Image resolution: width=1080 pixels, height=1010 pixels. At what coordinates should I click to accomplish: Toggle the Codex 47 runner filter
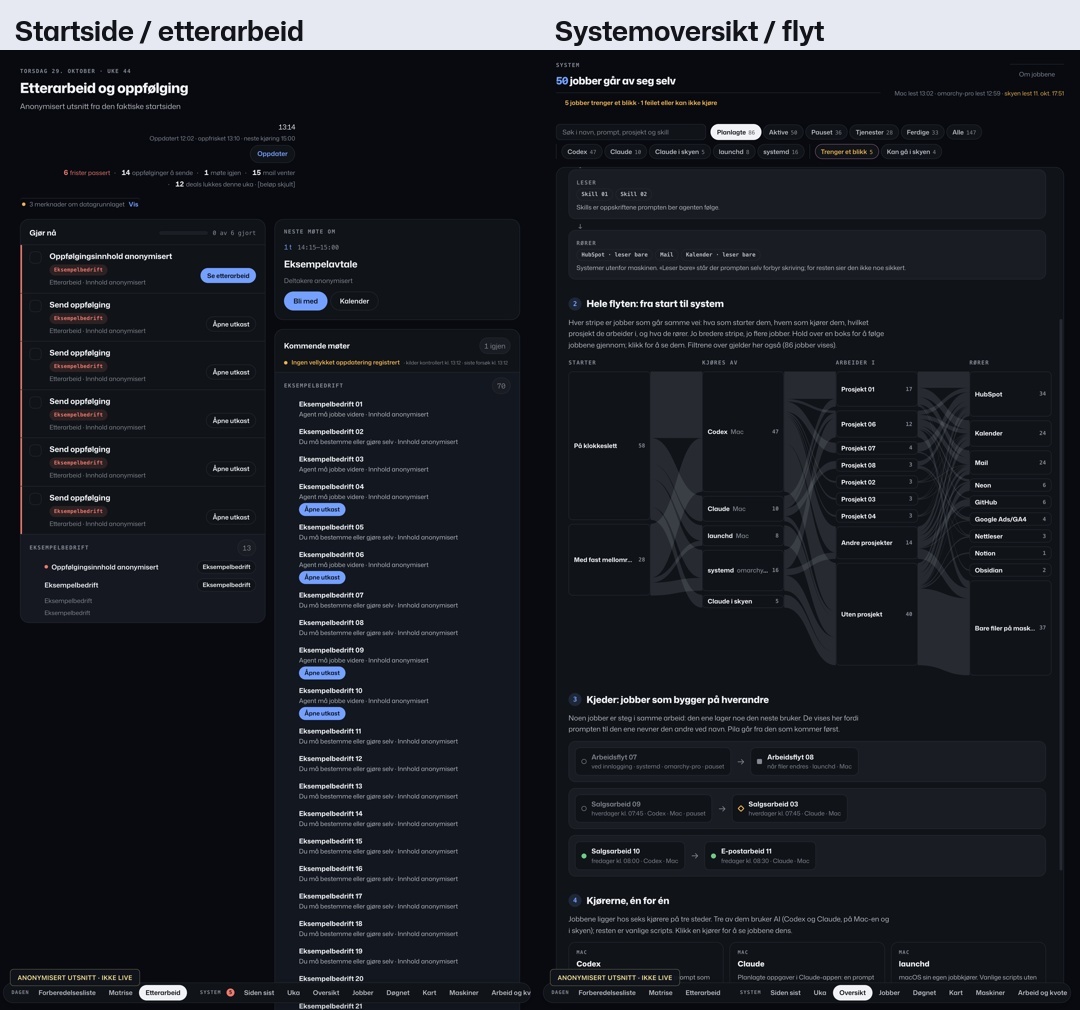[x=581, y=152]
